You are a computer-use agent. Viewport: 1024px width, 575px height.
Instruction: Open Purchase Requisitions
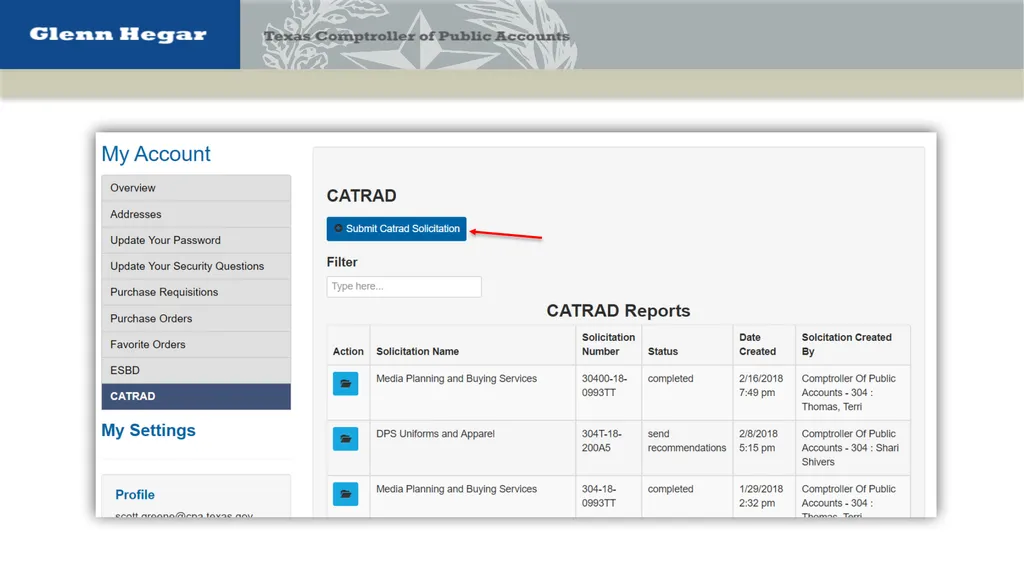[196, 292]
